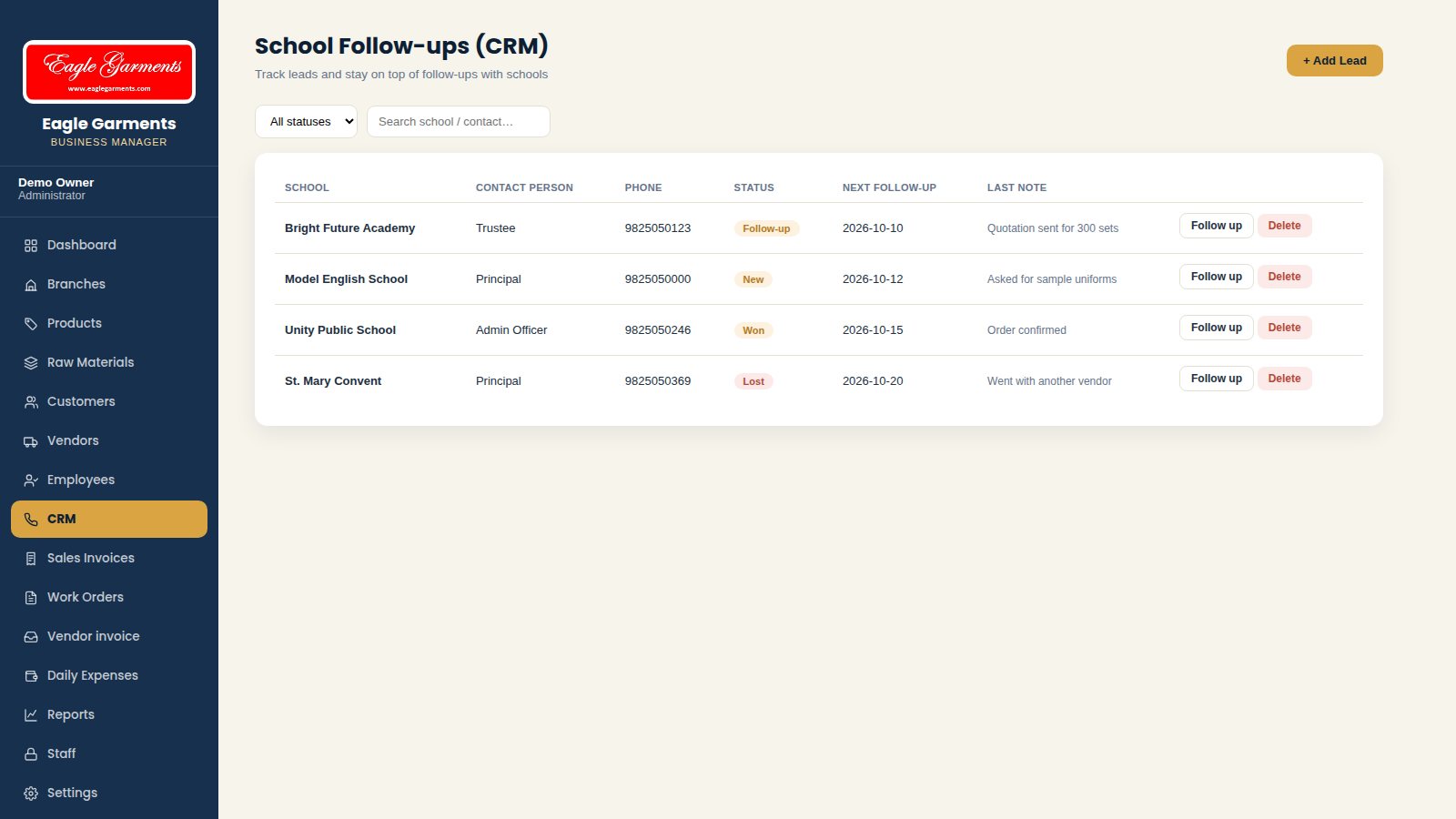
Task: Delete the St. Mary Convent lead
Action: 1284,379
